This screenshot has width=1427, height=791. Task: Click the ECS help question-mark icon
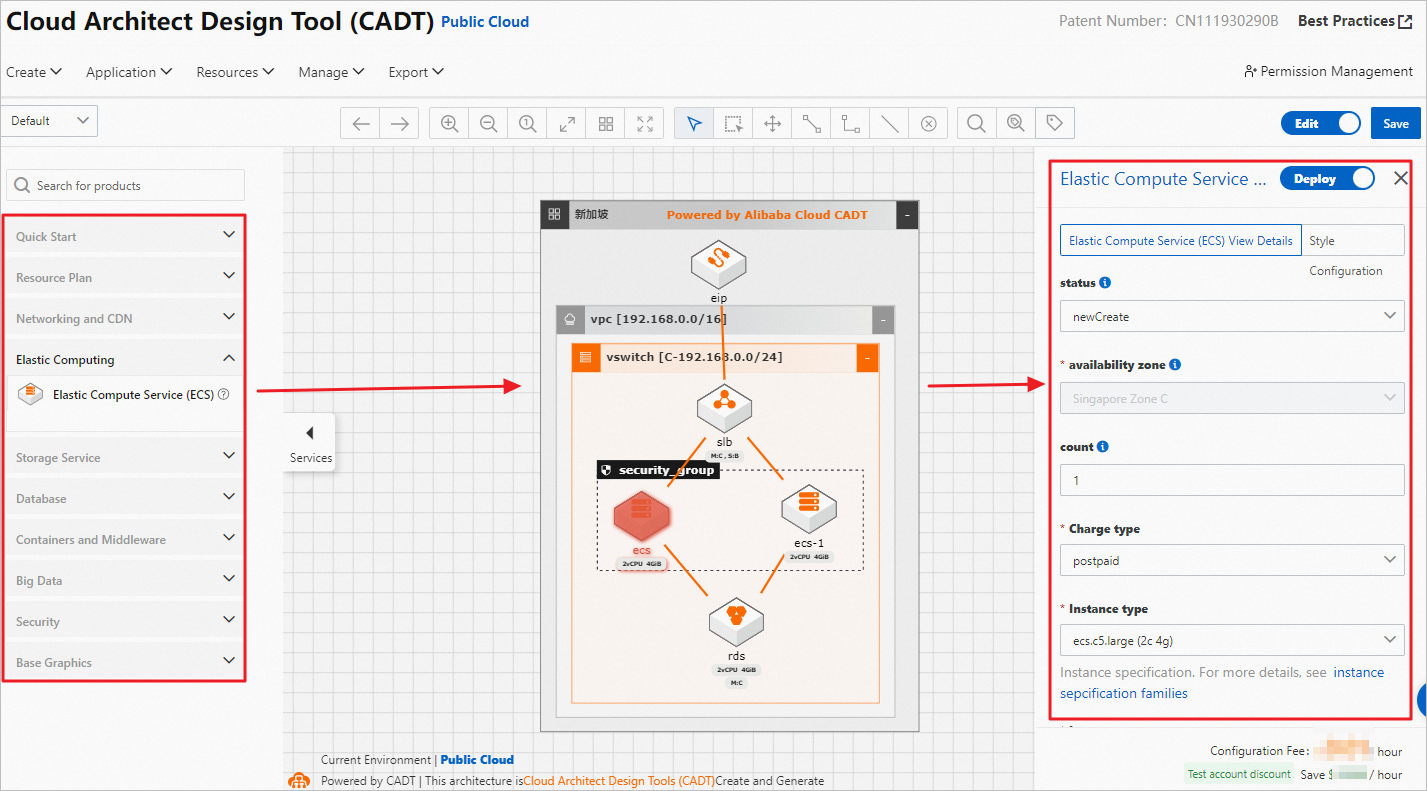coord(224,395)
